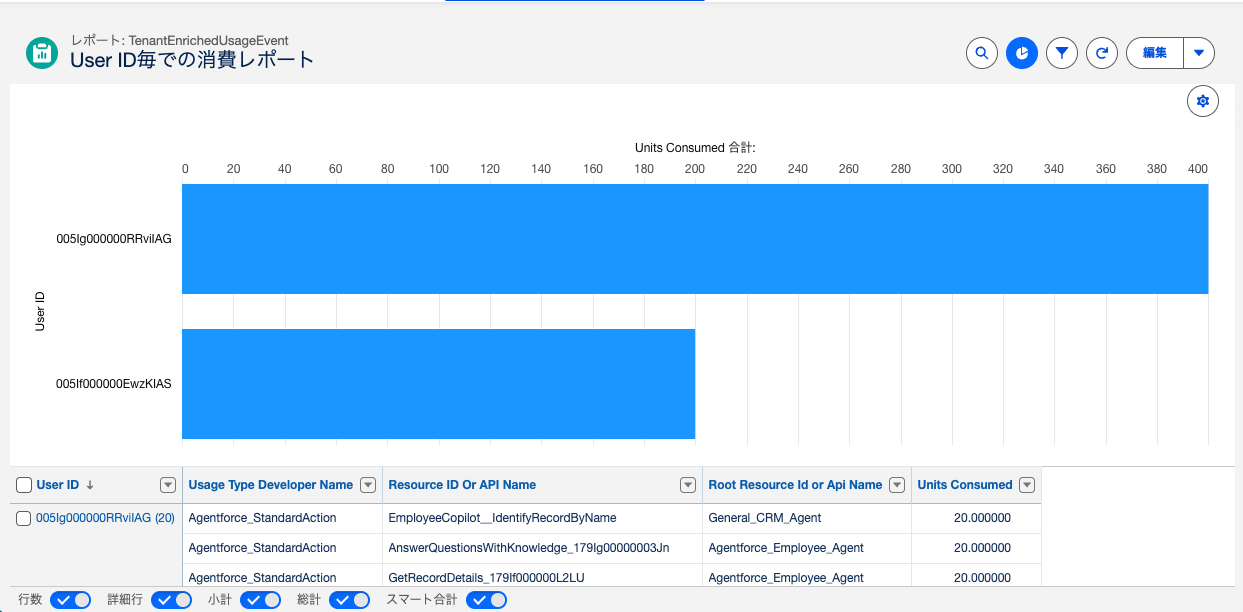Open Root Resource Id column dropdown

(897, 485)
